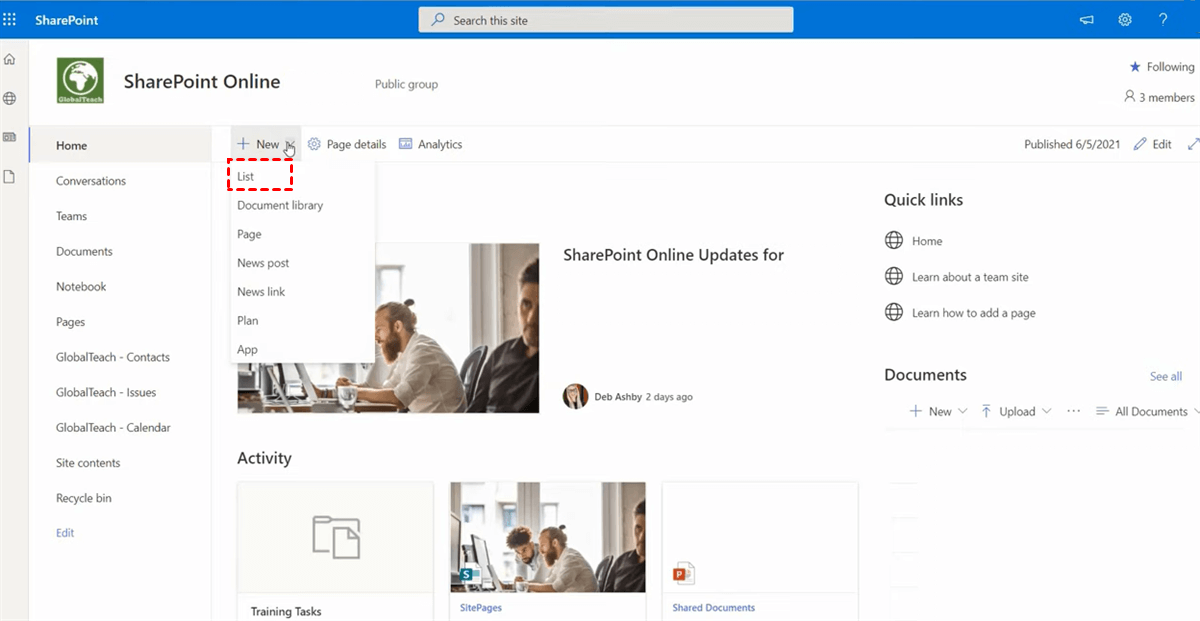1200x621 pixels.
Task: Click the home icon in left rail
Action: [x=10, y=60]
